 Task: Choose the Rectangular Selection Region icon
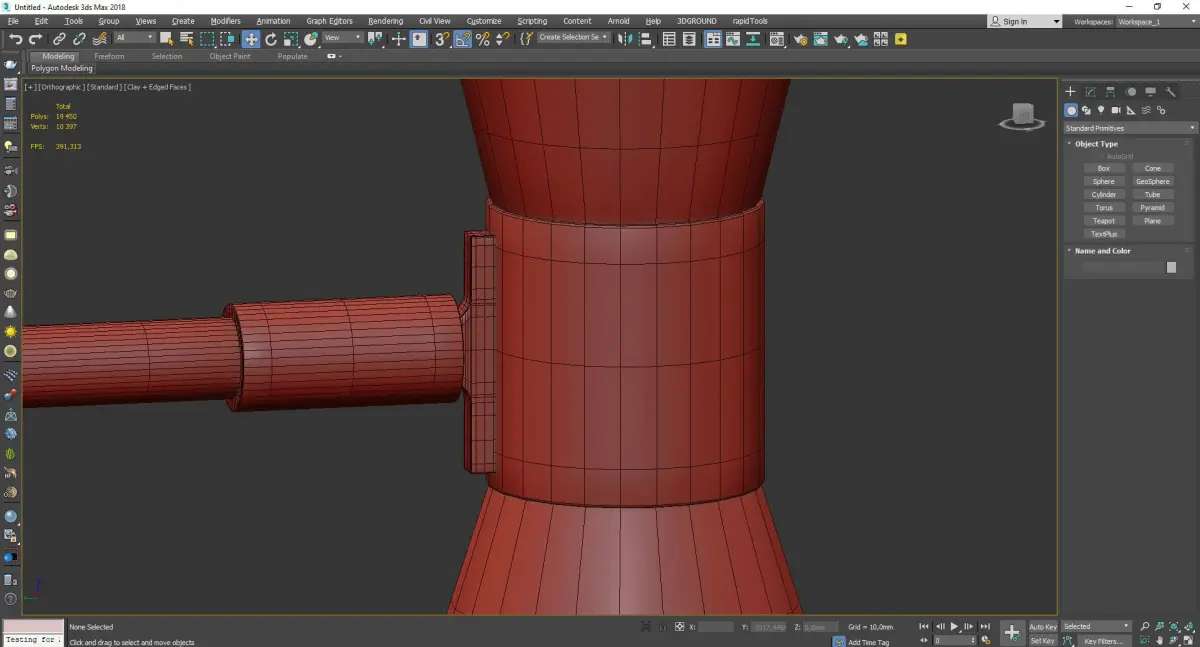207,39
